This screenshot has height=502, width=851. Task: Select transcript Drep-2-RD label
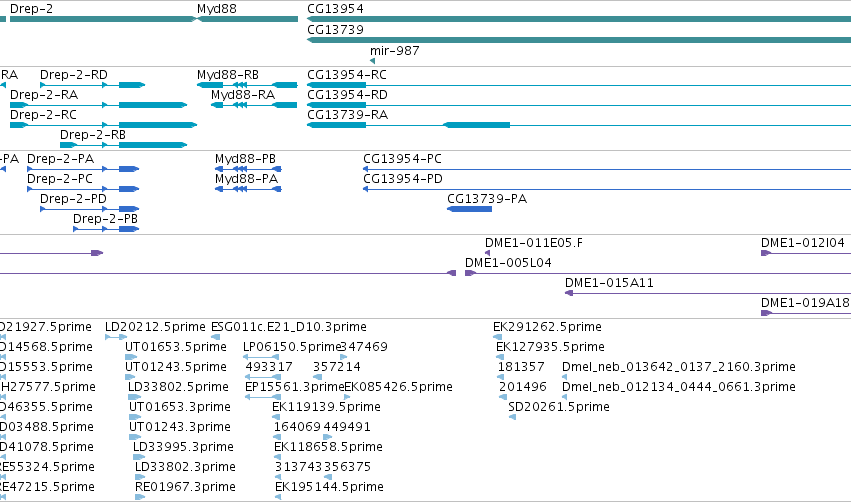coord(74,74)
